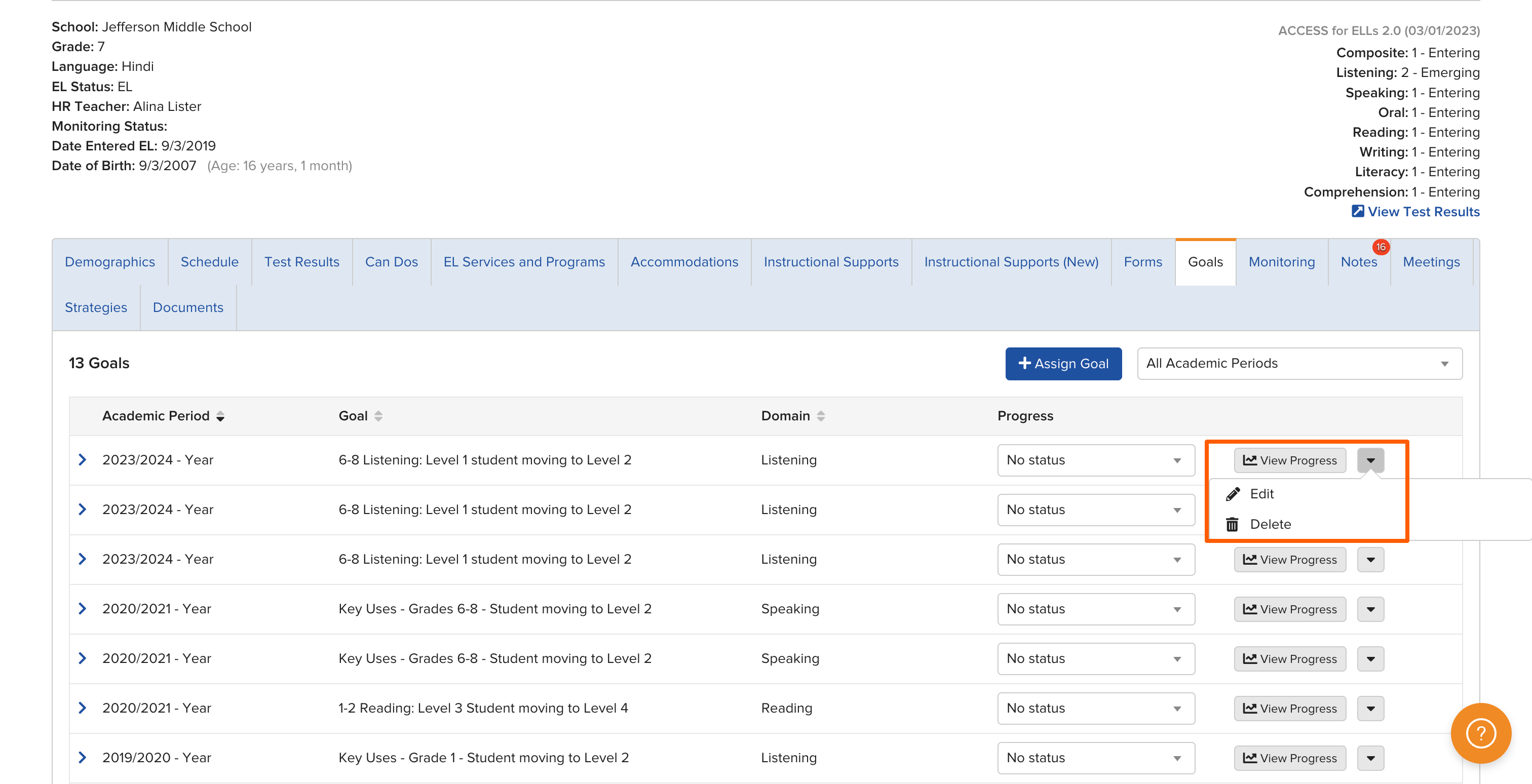View Progress for the Reading goal
The height and width of the screenshot is (784, 1532).
1290,709
